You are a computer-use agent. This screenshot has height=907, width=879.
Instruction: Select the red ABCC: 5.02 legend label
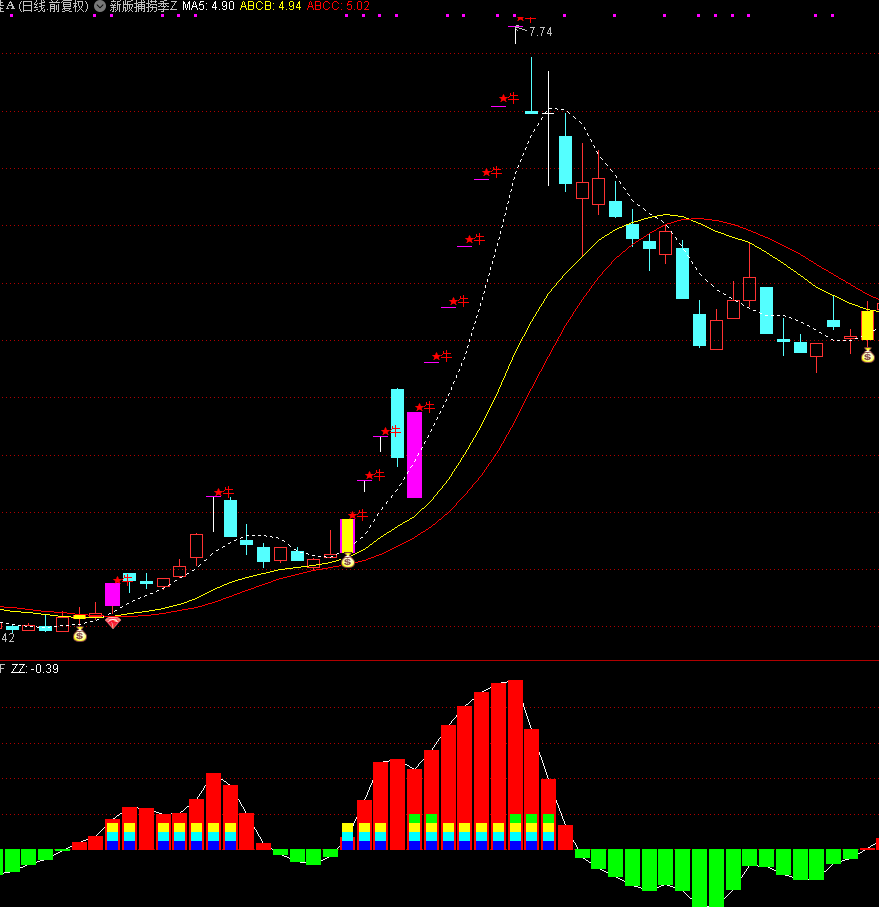click(x=338, y=6)
